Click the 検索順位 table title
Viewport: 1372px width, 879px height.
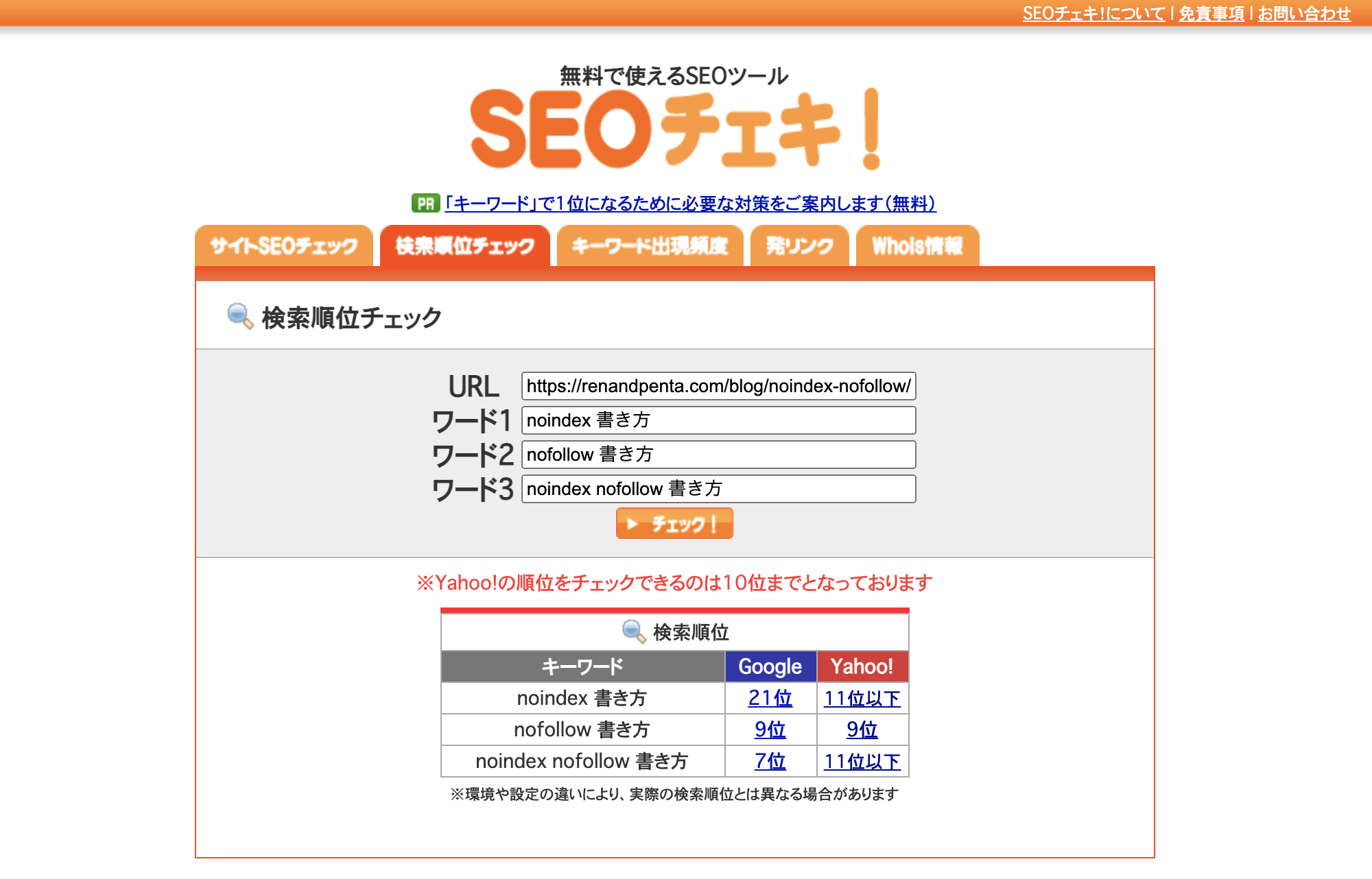(x=691, y=632)
